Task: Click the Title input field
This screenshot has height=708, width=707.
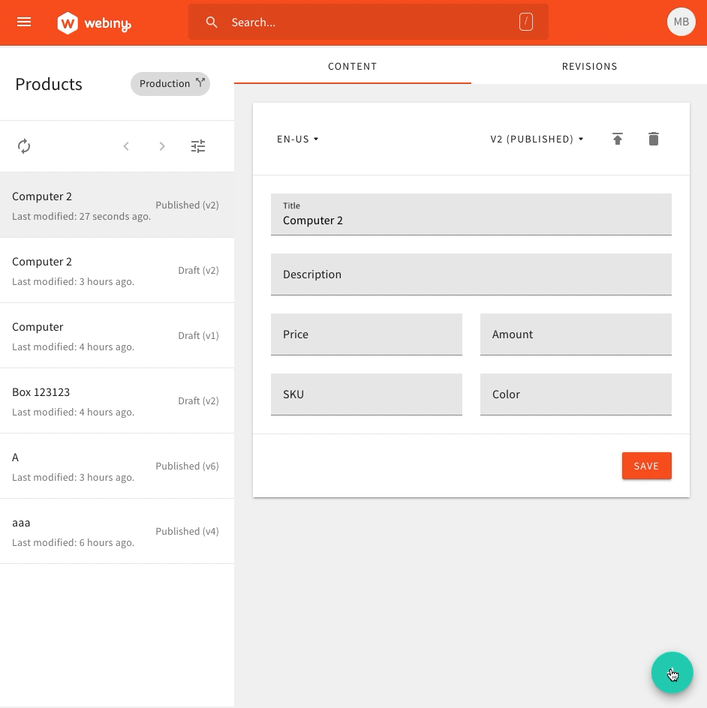Action: coord(471,214)
